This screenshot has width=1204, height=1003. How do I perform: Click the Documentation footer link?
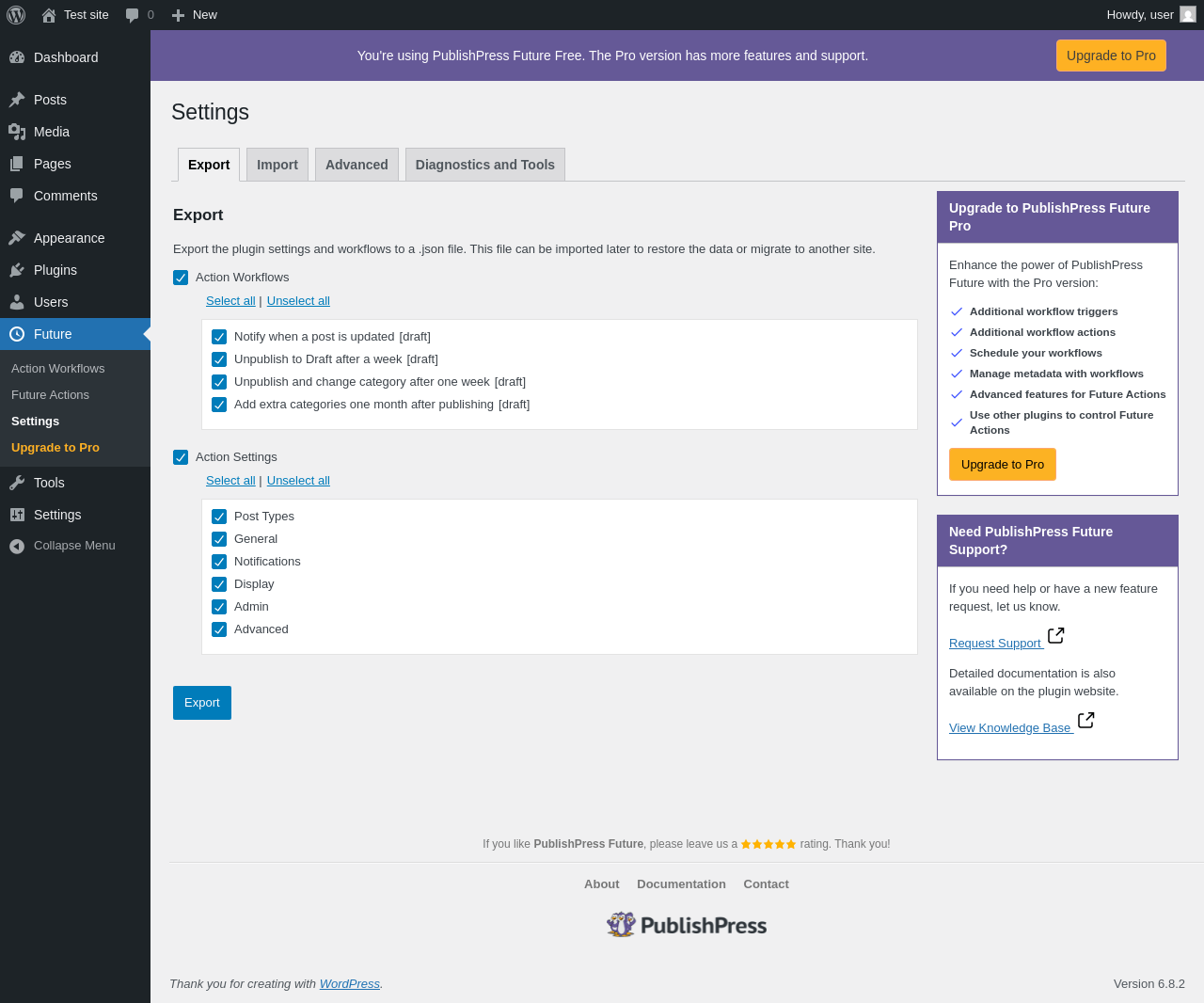[681, 884]
